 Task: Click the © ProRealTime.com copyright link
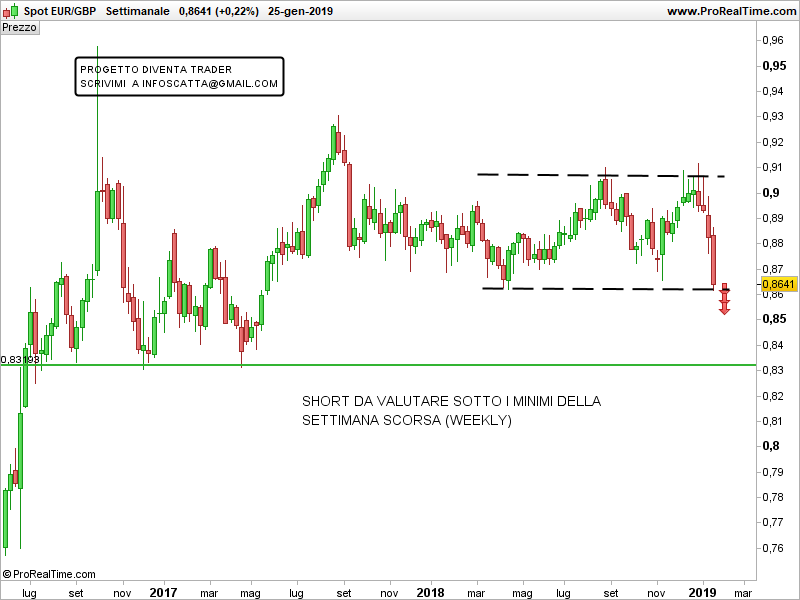49,574
